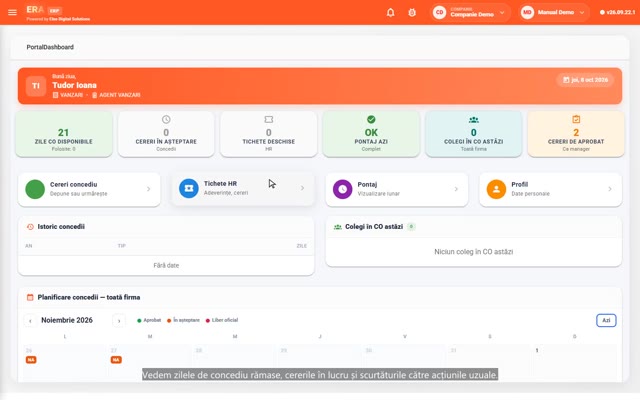Open the Tichete HR shortcut
640x400 pixels.
coord(243,189)
